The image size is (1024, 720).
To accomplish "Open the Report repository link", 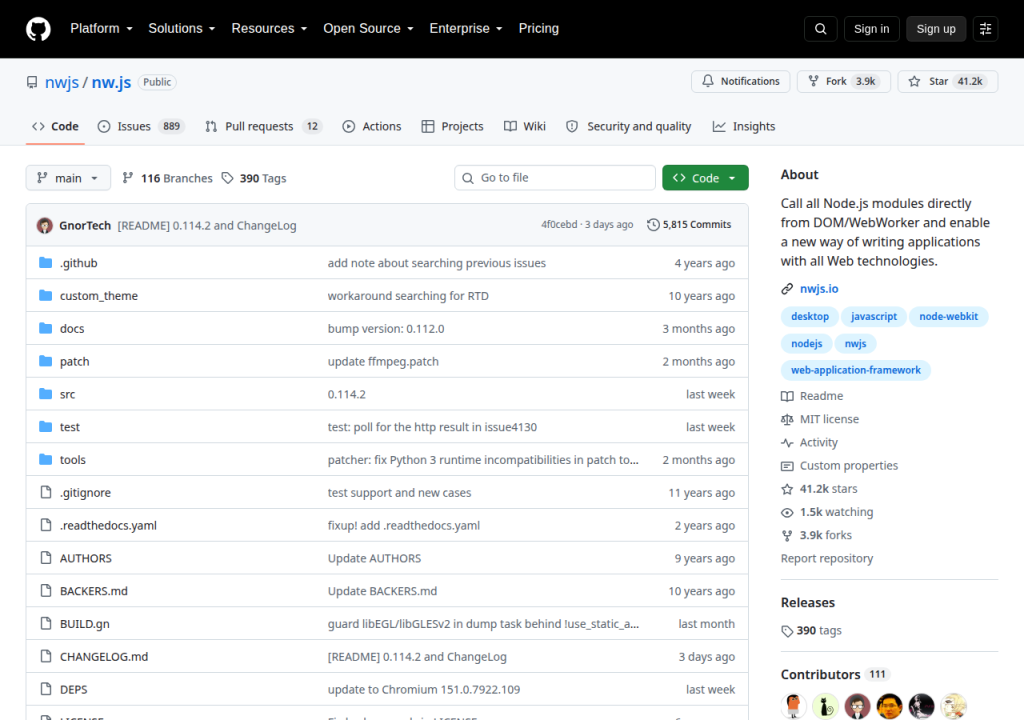I will [x=827, y=559].
